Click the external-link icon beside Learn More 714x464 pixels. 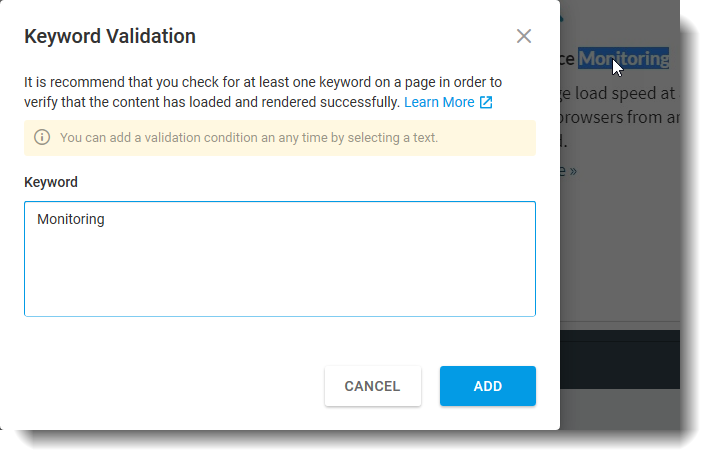tap(486, 102)
